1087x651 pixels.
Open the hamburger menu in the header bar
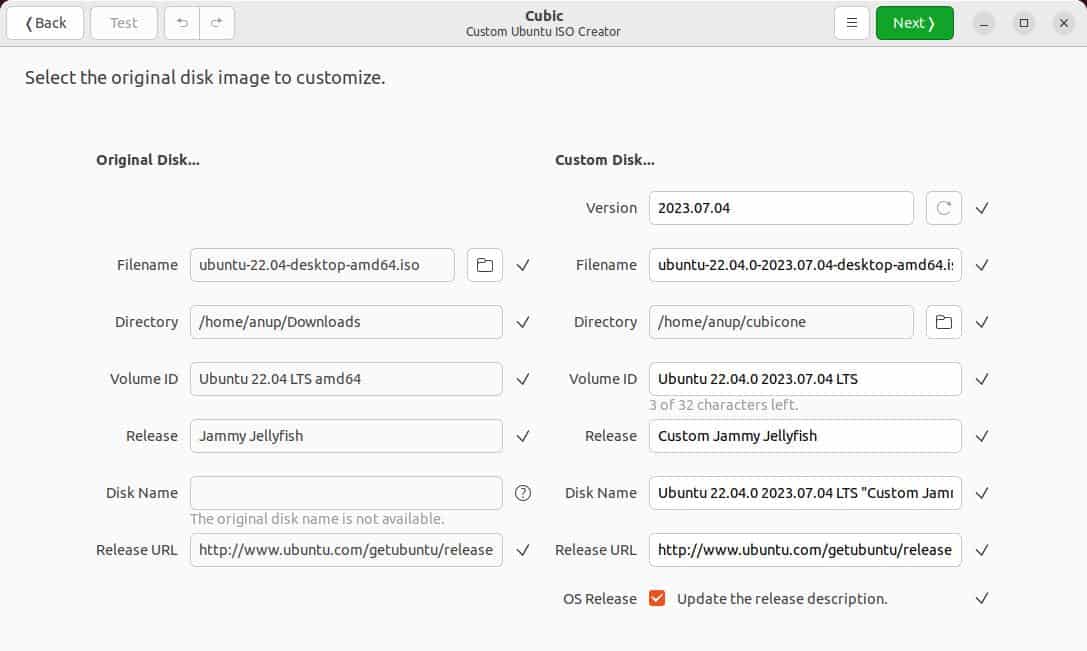(x=852, y=22)
